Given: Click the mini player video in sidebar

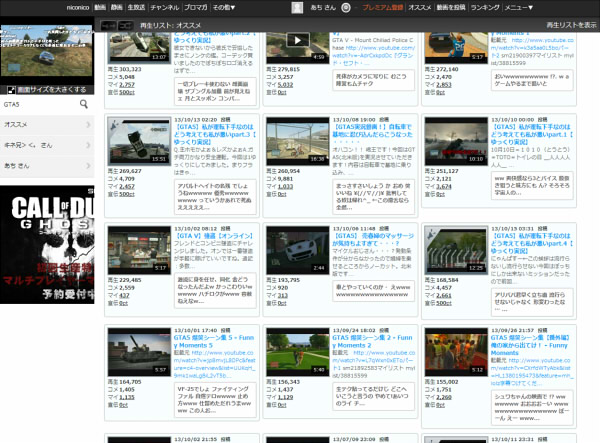Looking at the screenshot, I should [x=47, y=50].
